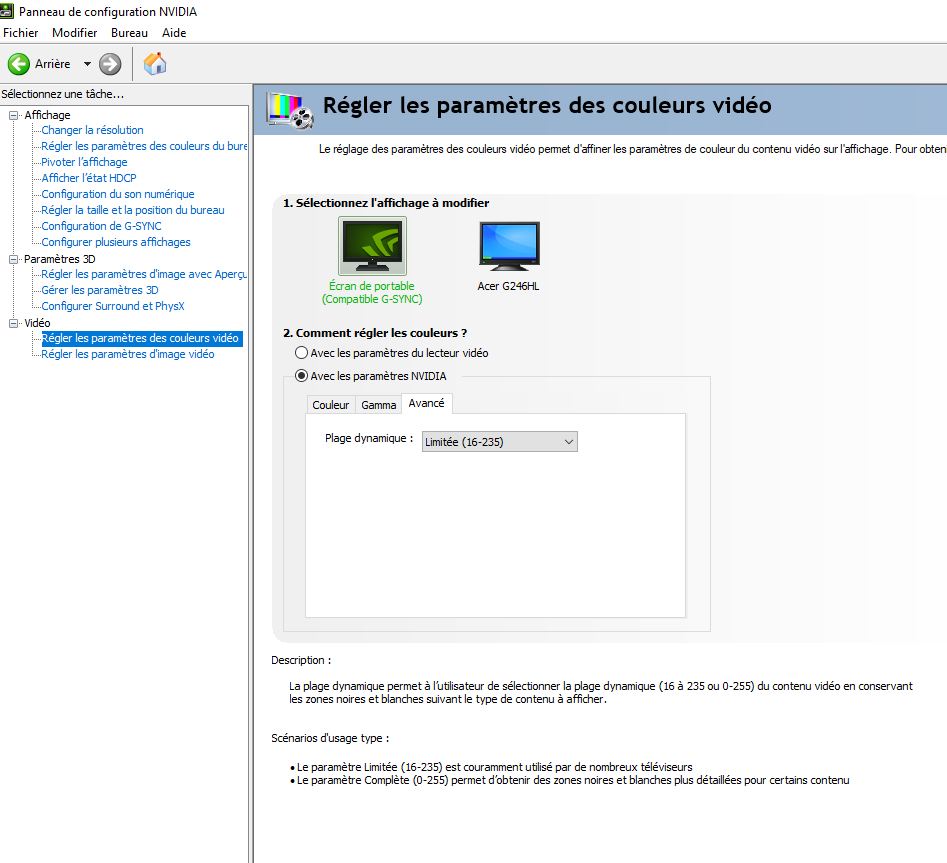Open the Modifier menu
Screen dimensions: 947x863
[74, 33]
